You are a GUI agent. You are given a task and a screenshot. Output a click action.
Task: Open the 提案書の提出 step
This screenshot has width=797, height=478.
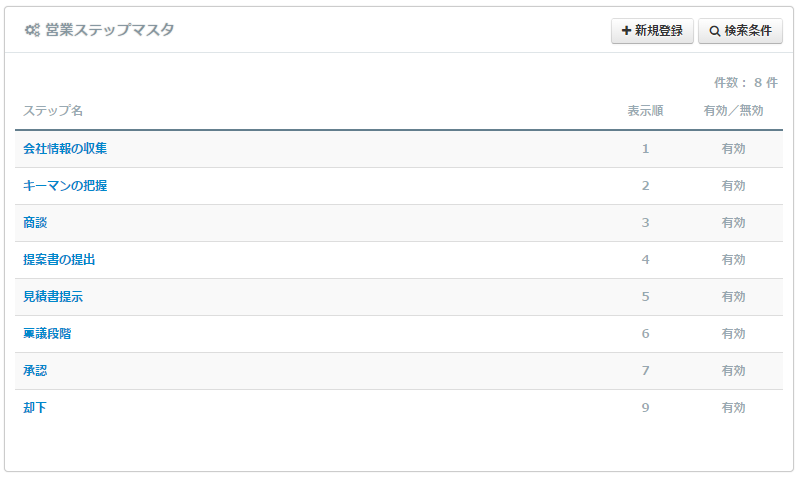pos(59,260)
